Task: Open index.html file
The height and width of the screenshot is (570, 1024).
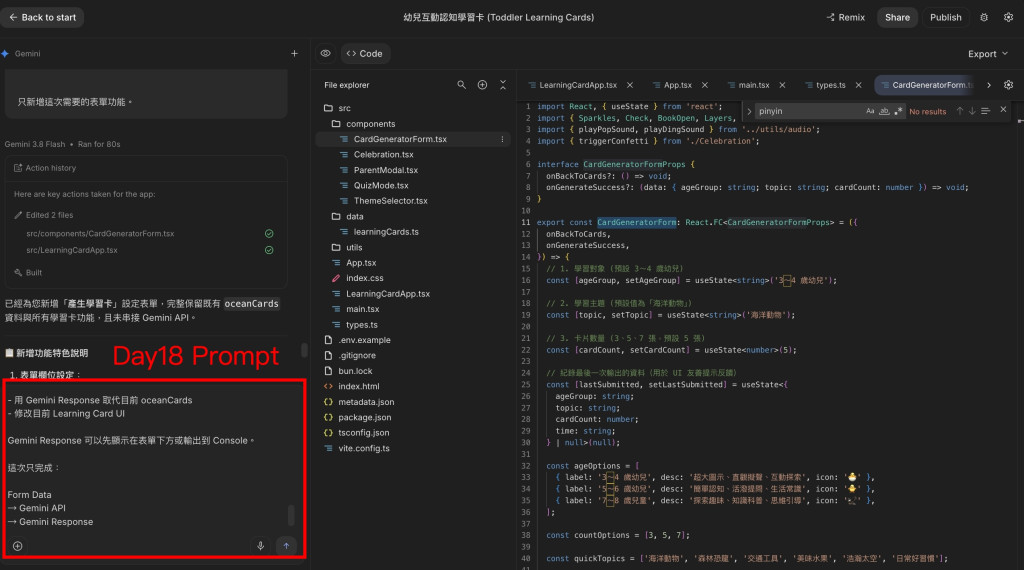Action: [x=359, y=387]
